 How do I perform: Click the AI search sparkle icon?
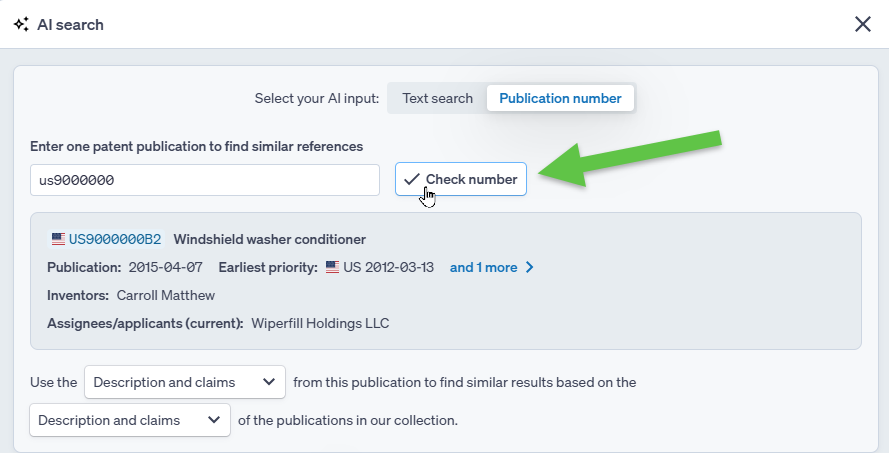click(x=21, y=24)
